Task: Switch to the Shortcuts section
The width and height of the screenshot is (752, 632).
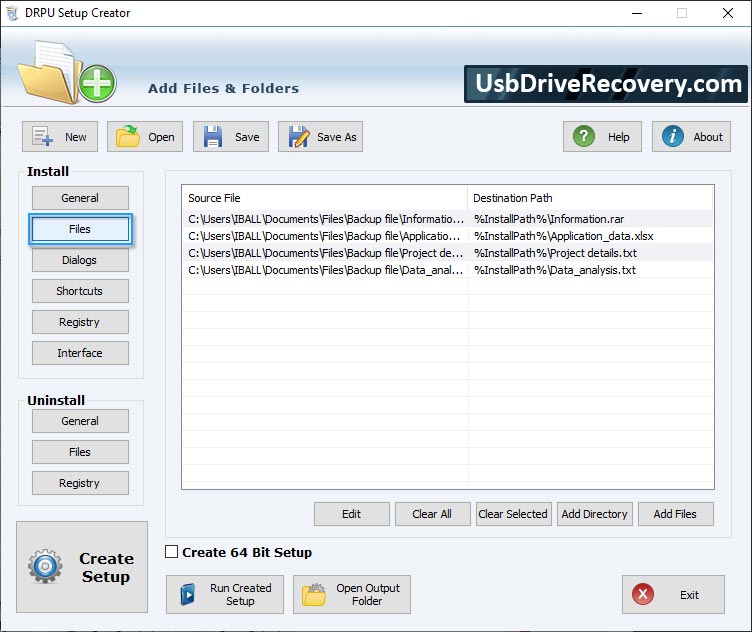Action: pyautogui.click(x=80, y=291)
